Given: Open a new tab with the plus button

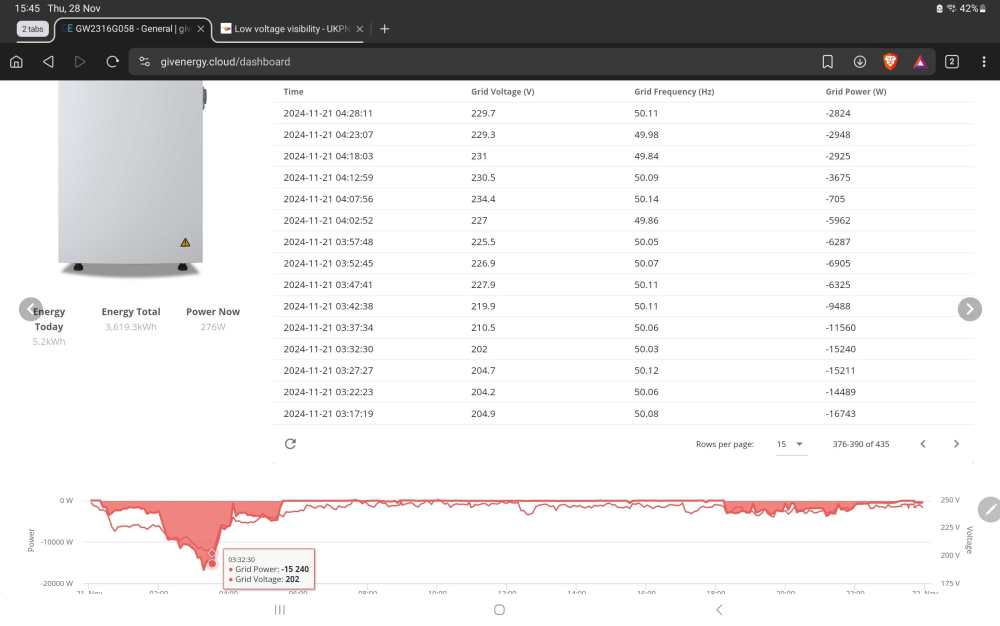Looking at the screenshot, I should 384,29.
